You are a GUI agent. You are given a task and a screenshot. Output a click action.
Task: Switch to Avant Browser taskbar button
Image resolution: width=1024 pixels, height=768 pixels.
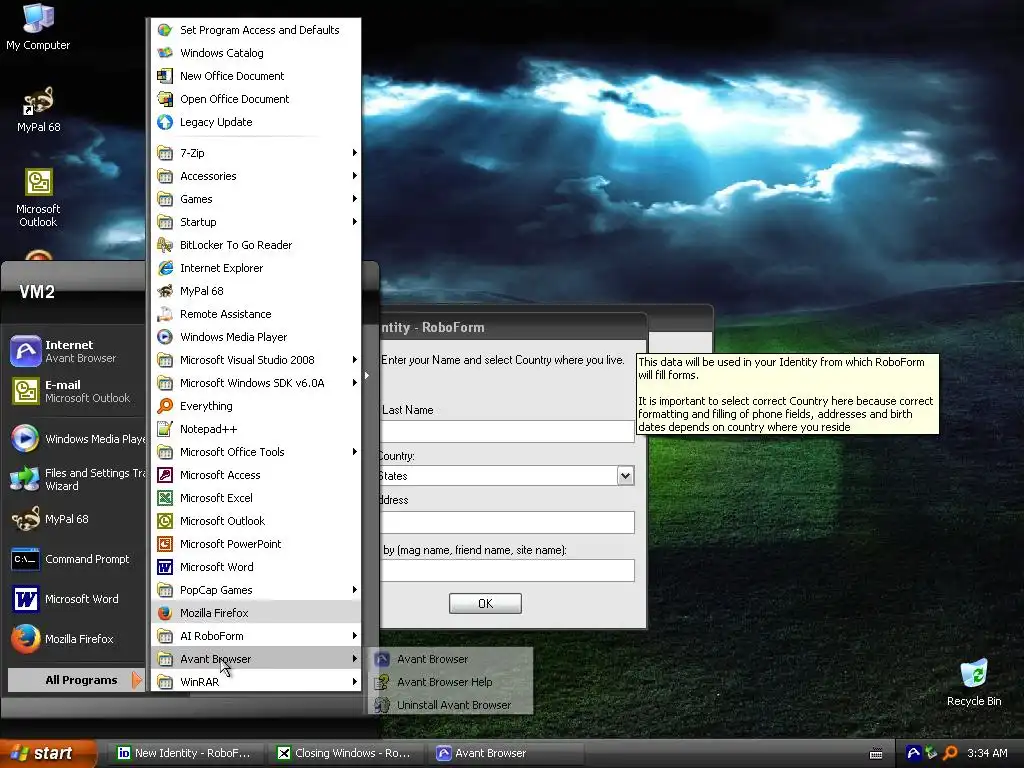(506, 753)
